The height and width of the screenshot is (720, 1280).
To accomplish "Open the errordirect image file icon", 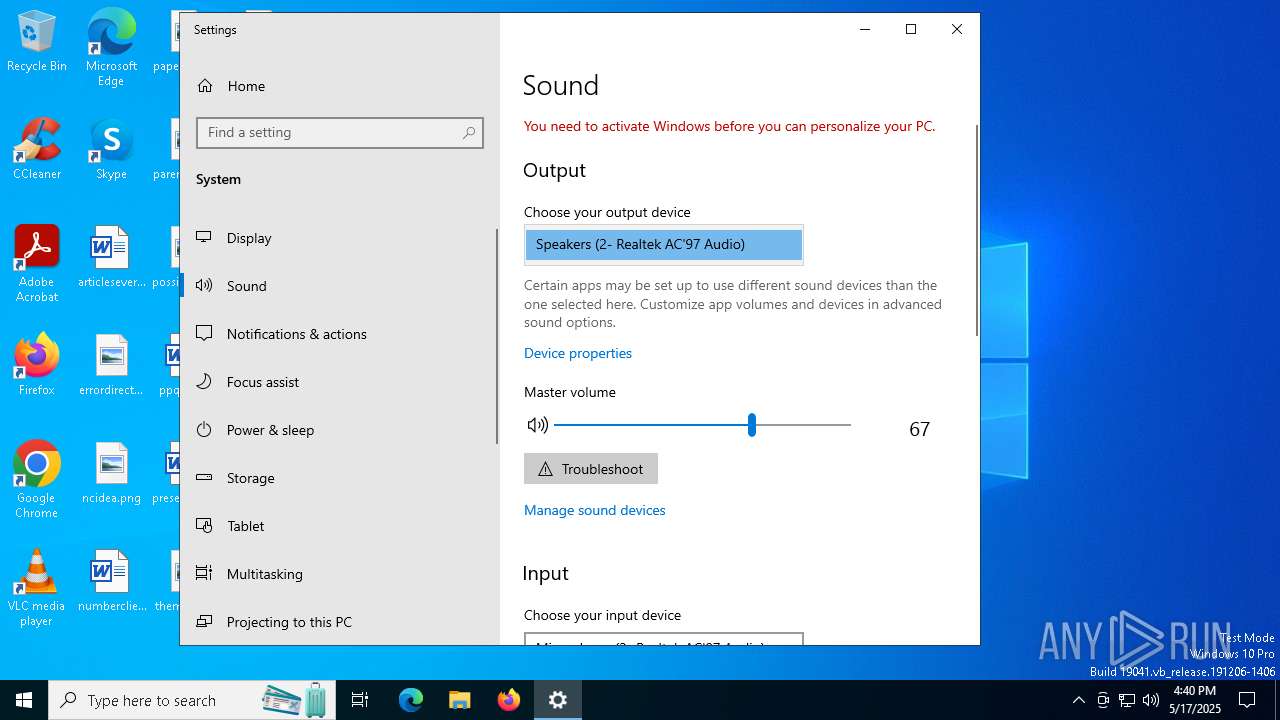I will (111, 365).
